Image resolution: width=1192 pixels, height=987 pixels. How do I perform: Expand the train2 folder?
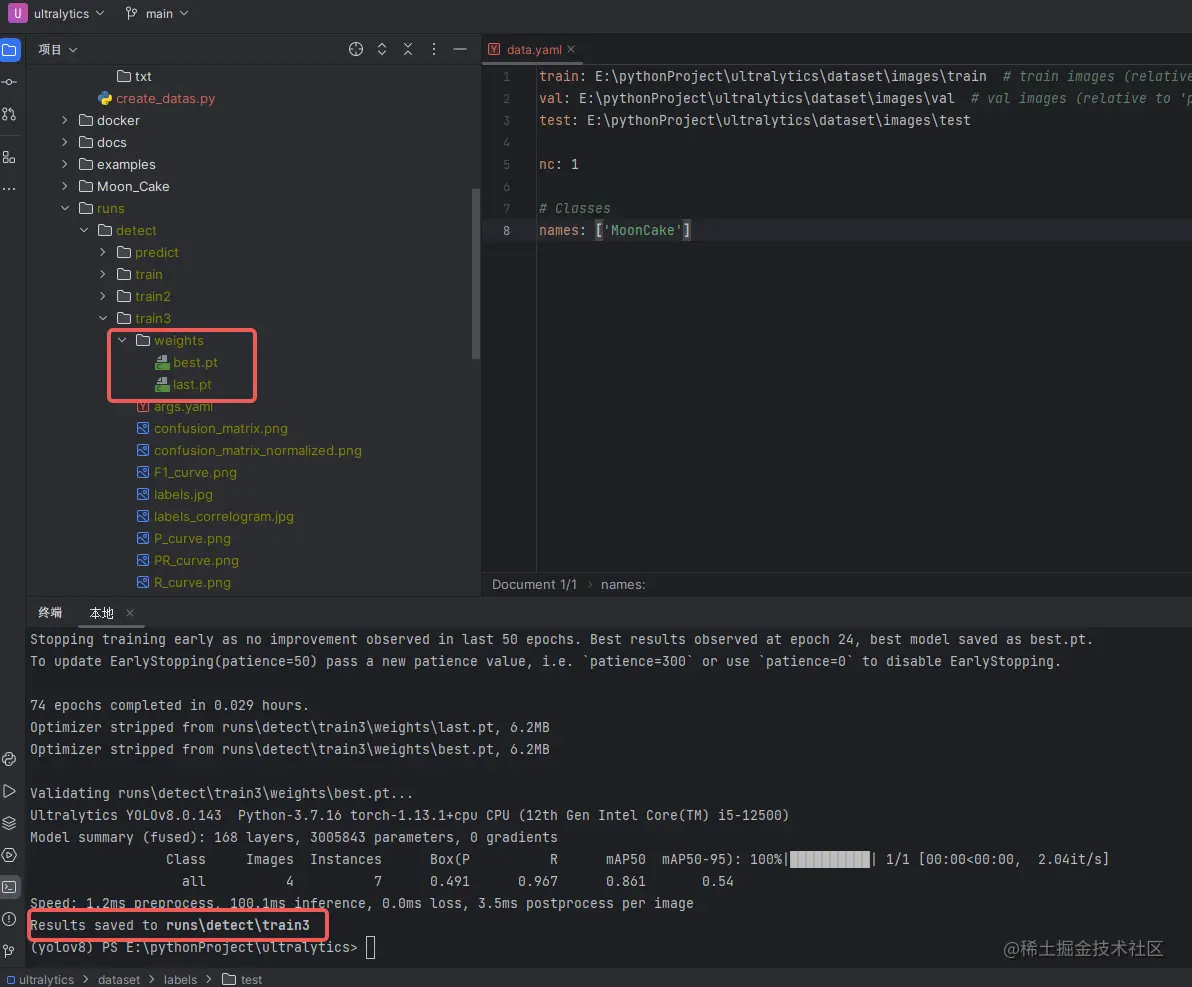point(103,297)
